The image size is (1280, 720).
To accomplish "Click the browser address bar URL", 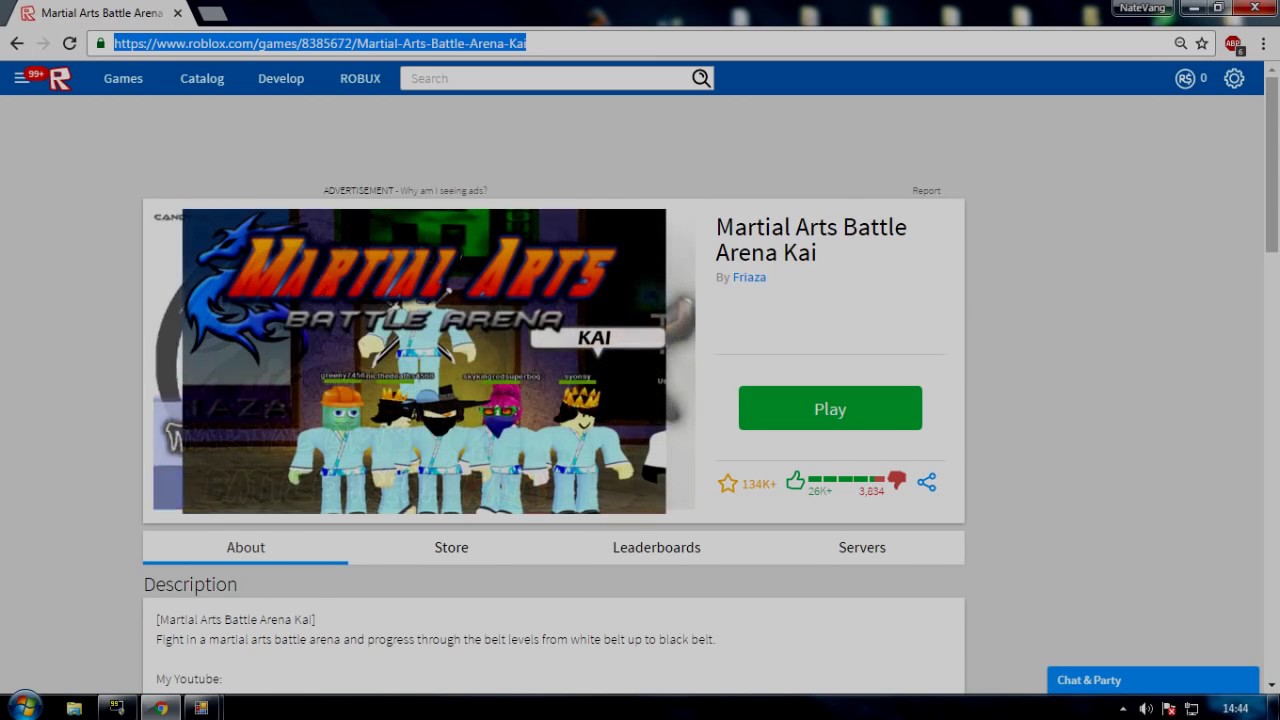I will click(320, 43).
